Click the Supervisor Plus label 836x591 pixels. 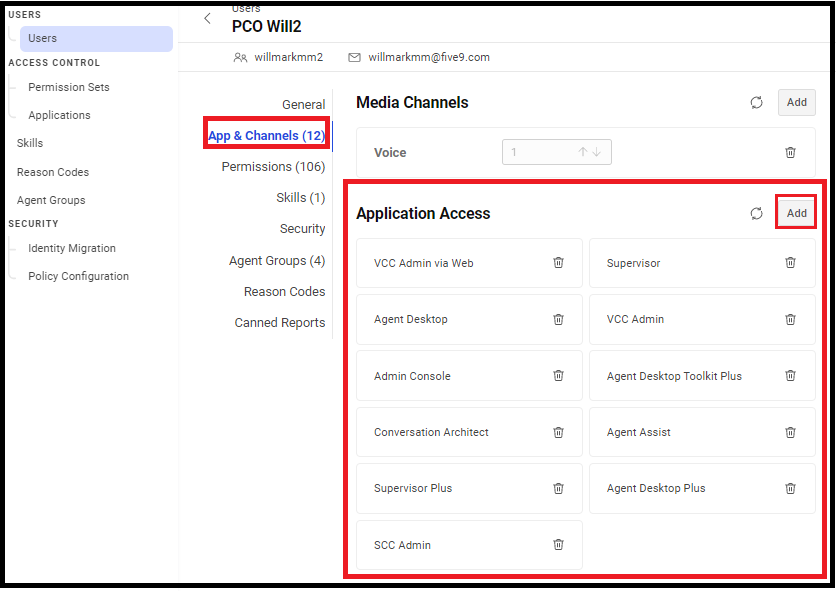click(413, 488)
